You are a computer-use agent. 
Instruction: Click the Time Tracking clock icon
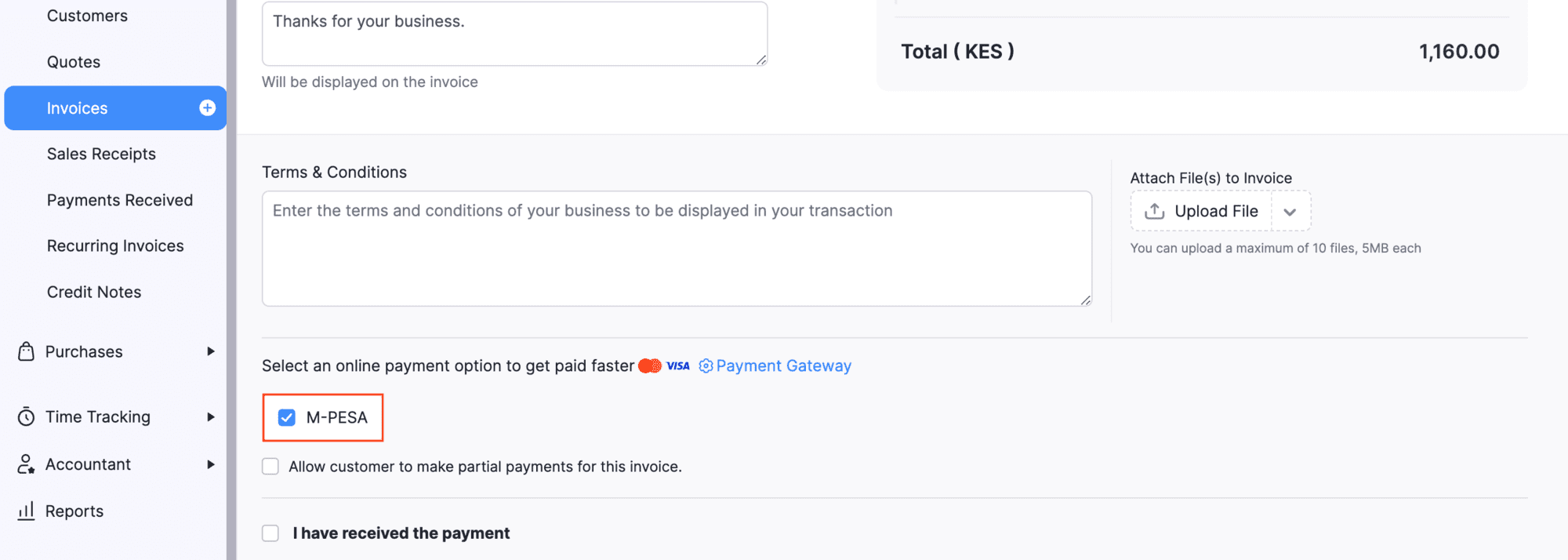click(x=26, y=416)
